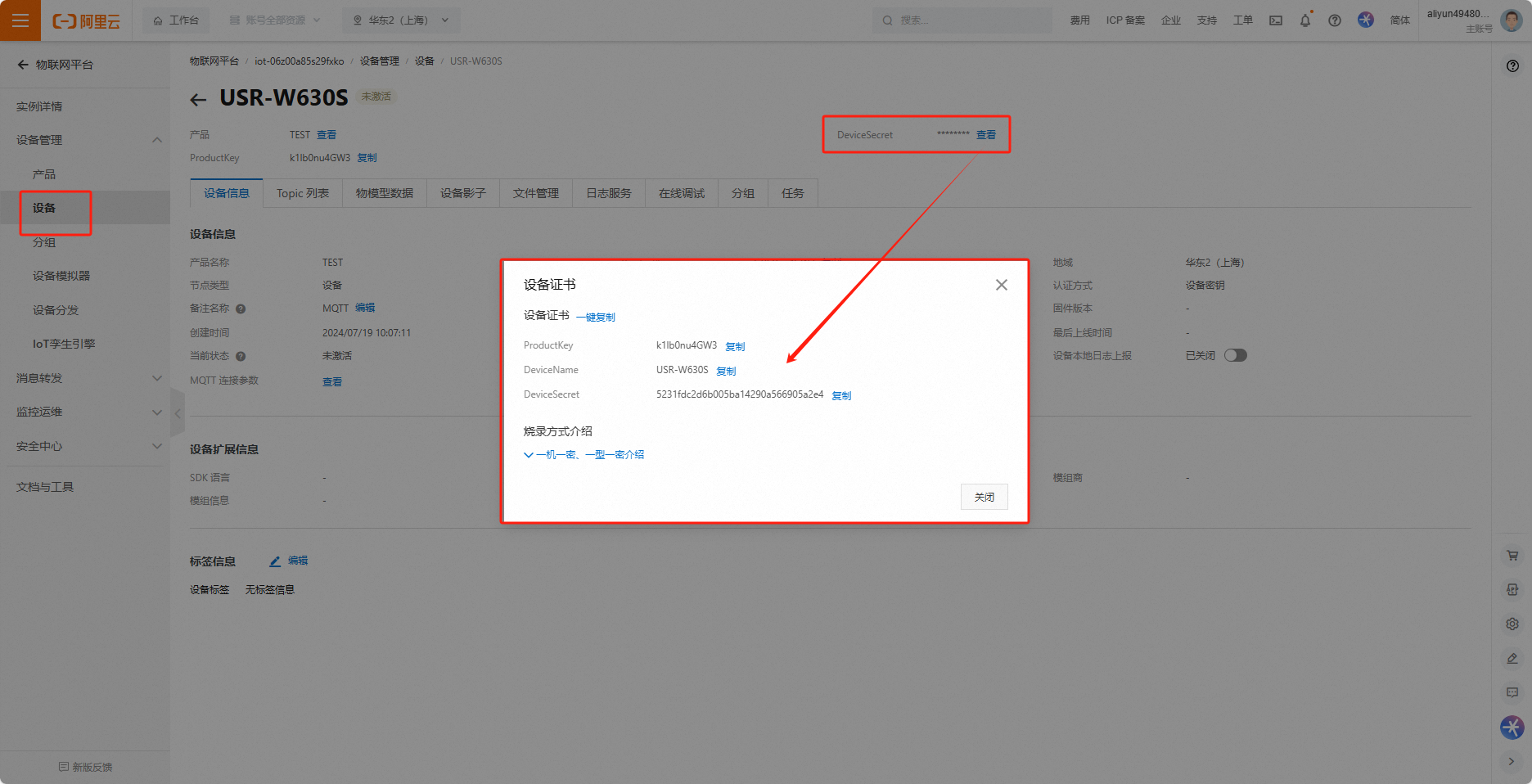Screen dimensions: 1532x784
Task: Click 一键复制 link in device certificate
Action: pyautogui.click(x=596, y=318)
